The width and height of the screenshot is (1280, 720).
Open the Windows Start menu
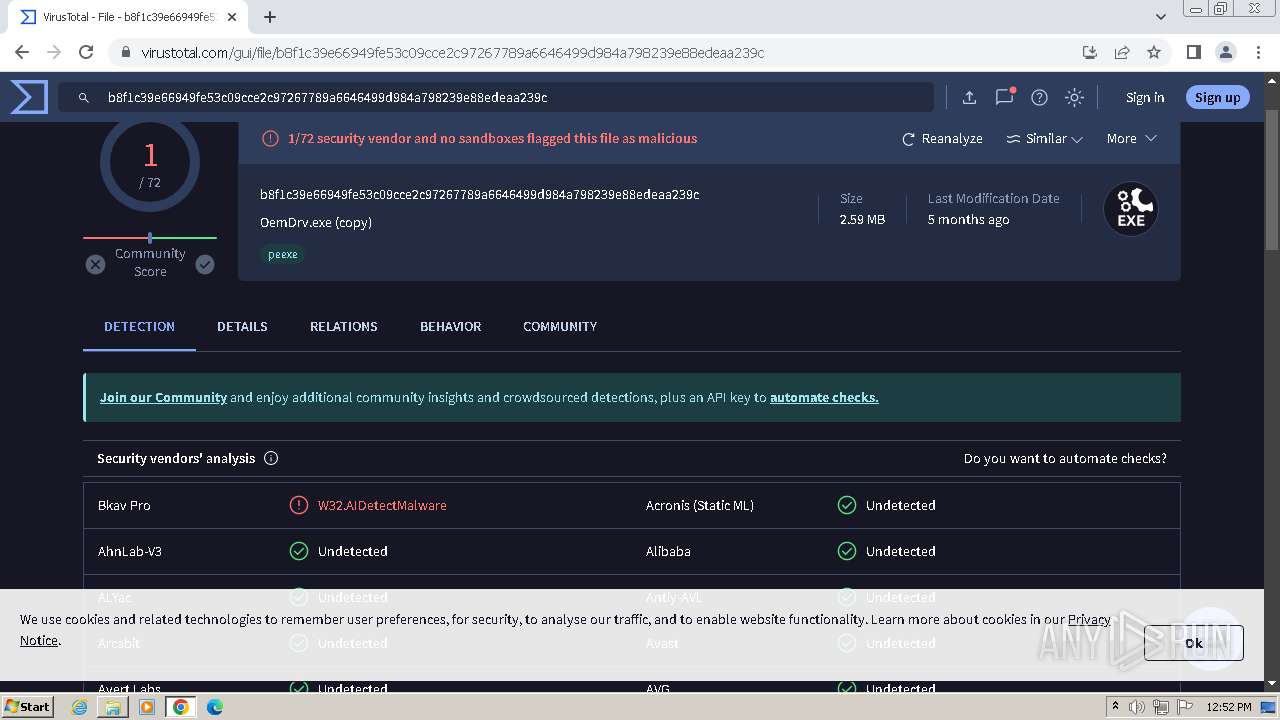[x=28, y=707]
